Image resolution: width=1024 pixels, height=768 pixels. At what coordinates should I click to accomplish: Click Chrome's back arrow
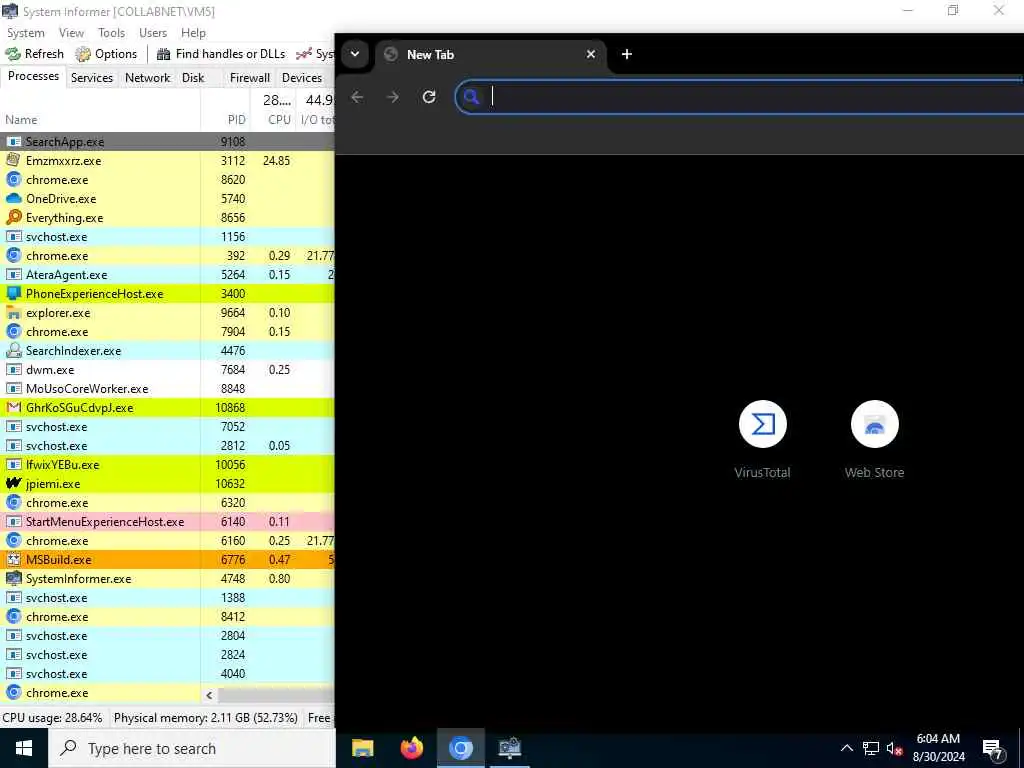[x=357, y=97]
